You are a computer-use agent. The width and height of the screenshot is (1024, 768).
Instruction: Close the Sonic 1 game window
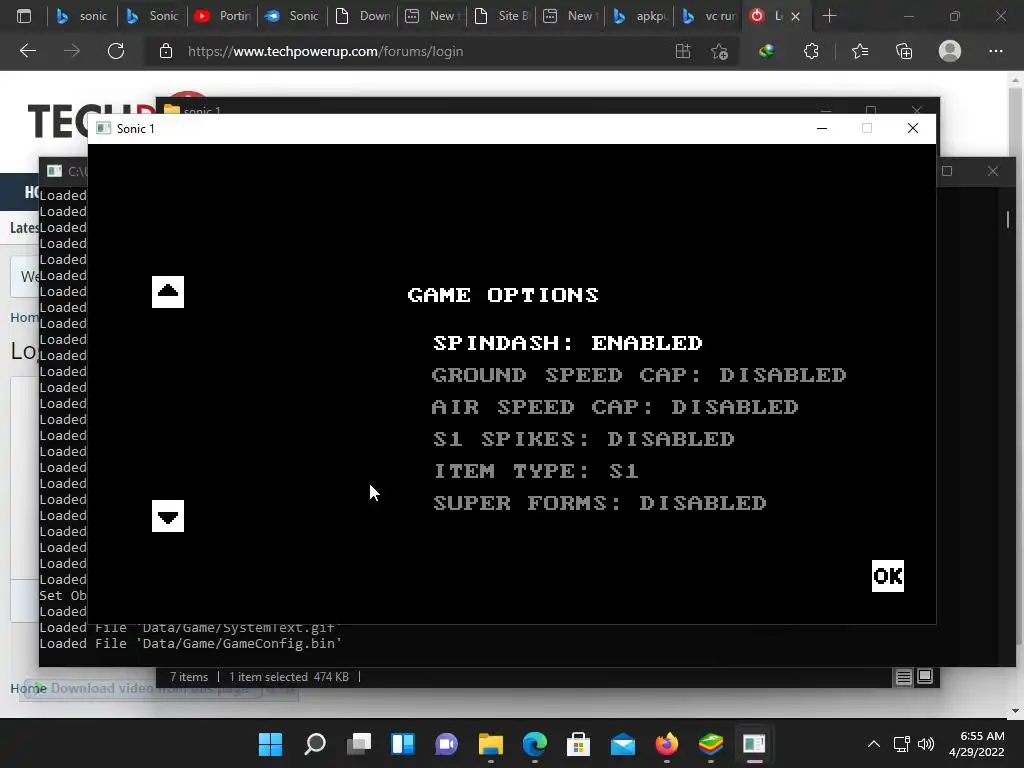(x=913, y=128)
